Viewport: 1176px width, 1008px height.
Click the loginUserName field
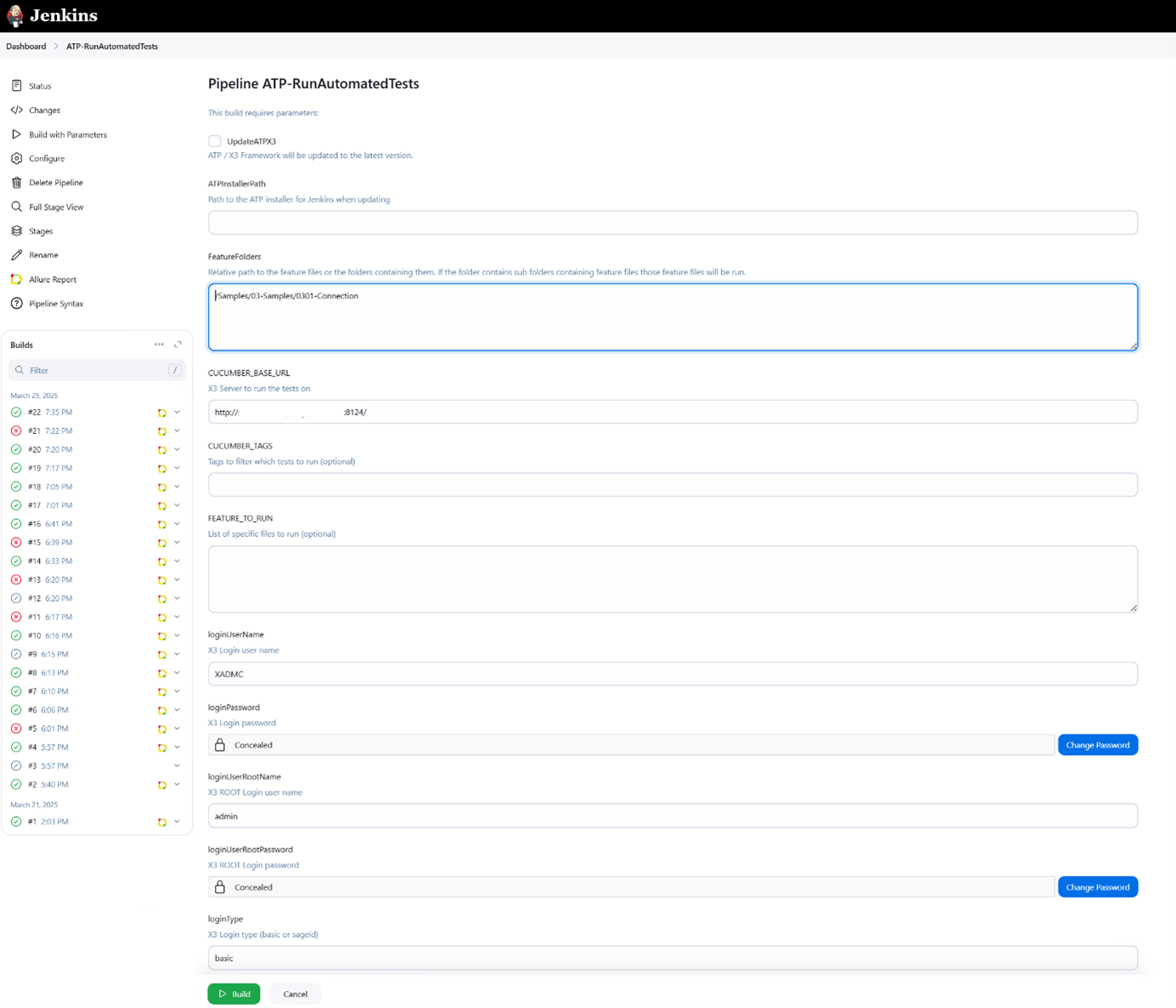pyautogui.click(x=672, y=673)
